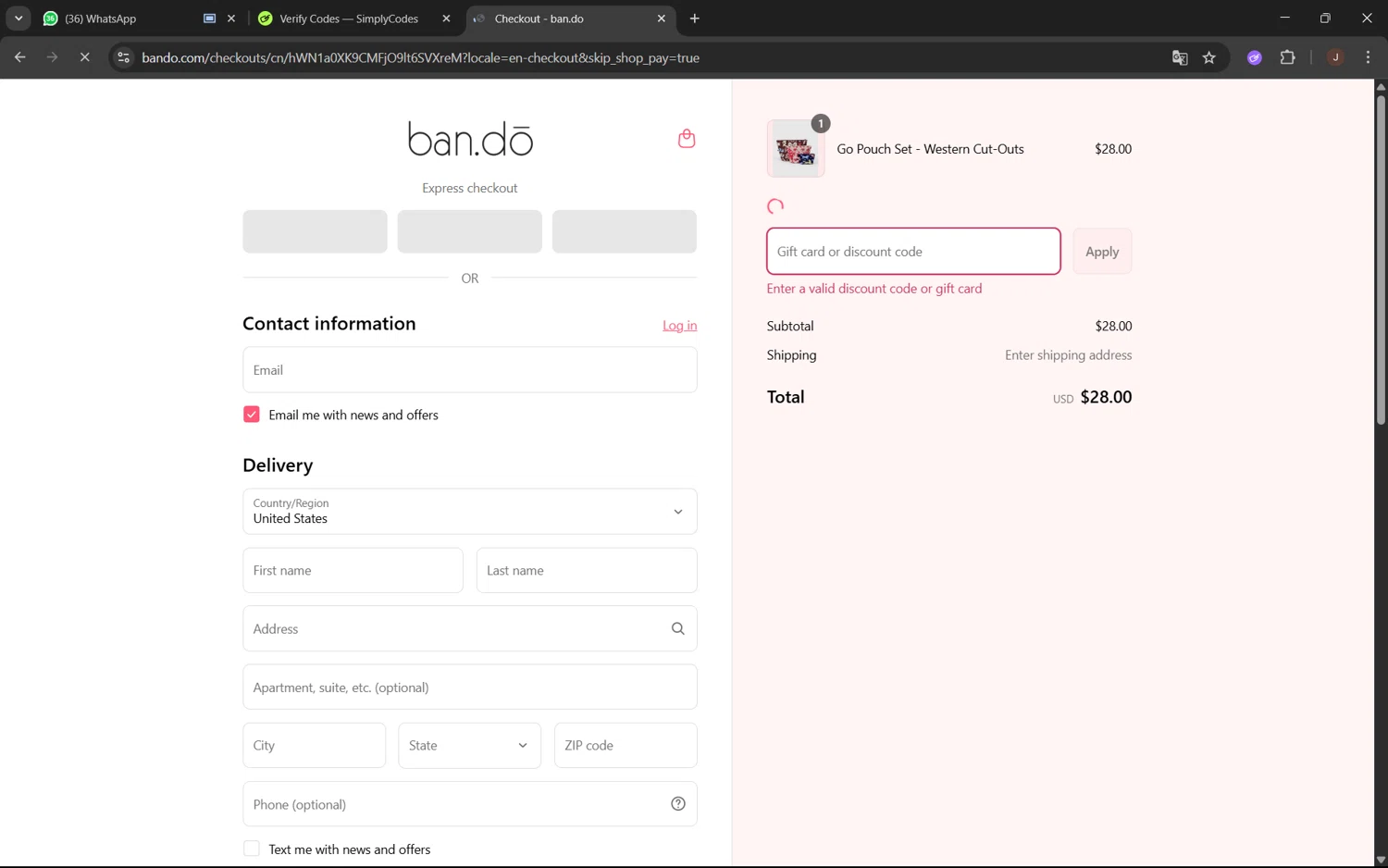
Task: Click the page vertical scrollbar
Action: (1381, 259)
